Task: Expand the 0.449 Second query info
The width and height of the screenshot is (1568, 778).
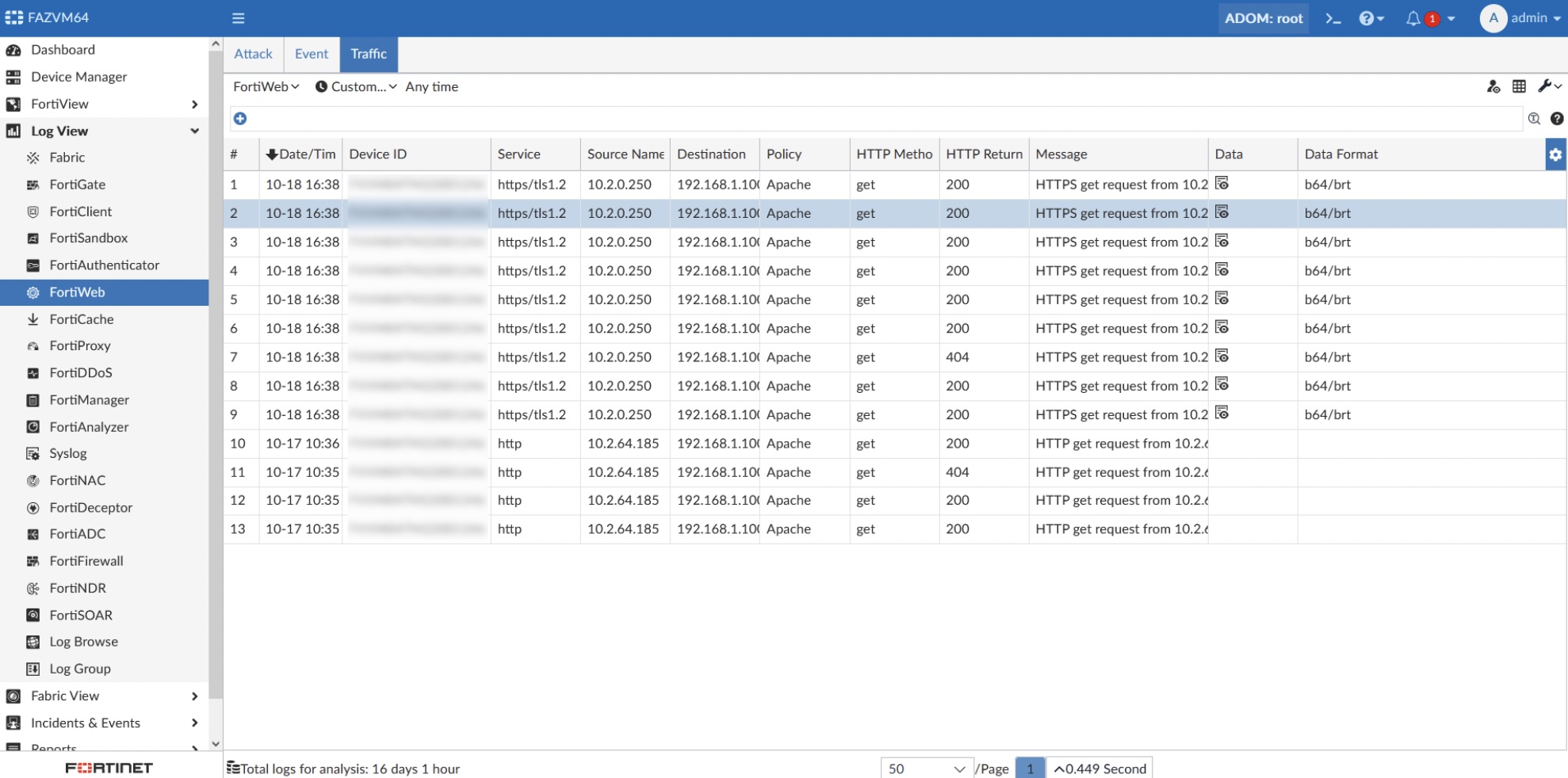Action: [1100, 768]
